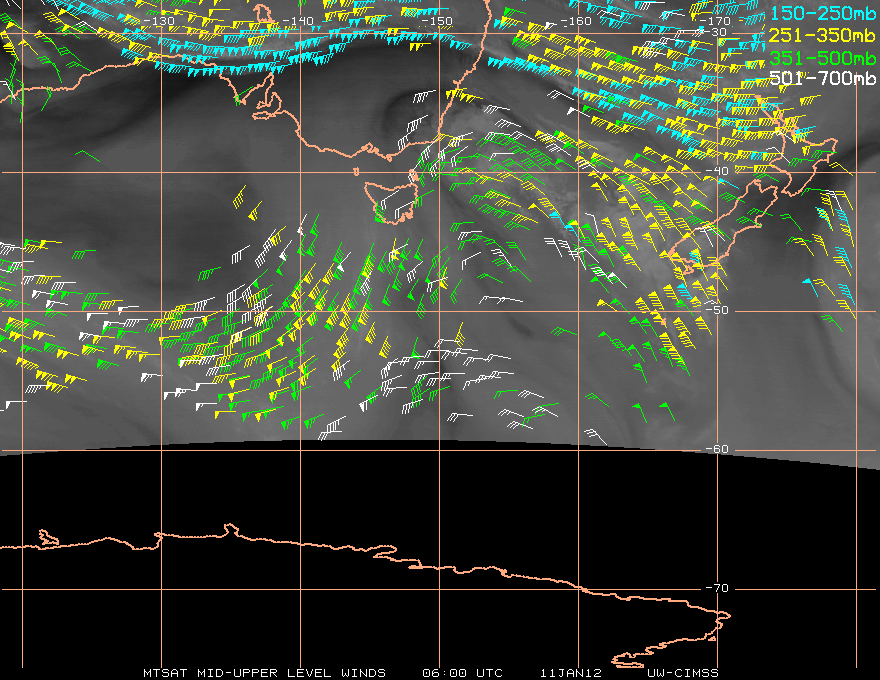Image resolution: width=880 pixels, height=680 pixels.
Task: Click the 06:00 UTC timestamp
Action: point(462,673)
